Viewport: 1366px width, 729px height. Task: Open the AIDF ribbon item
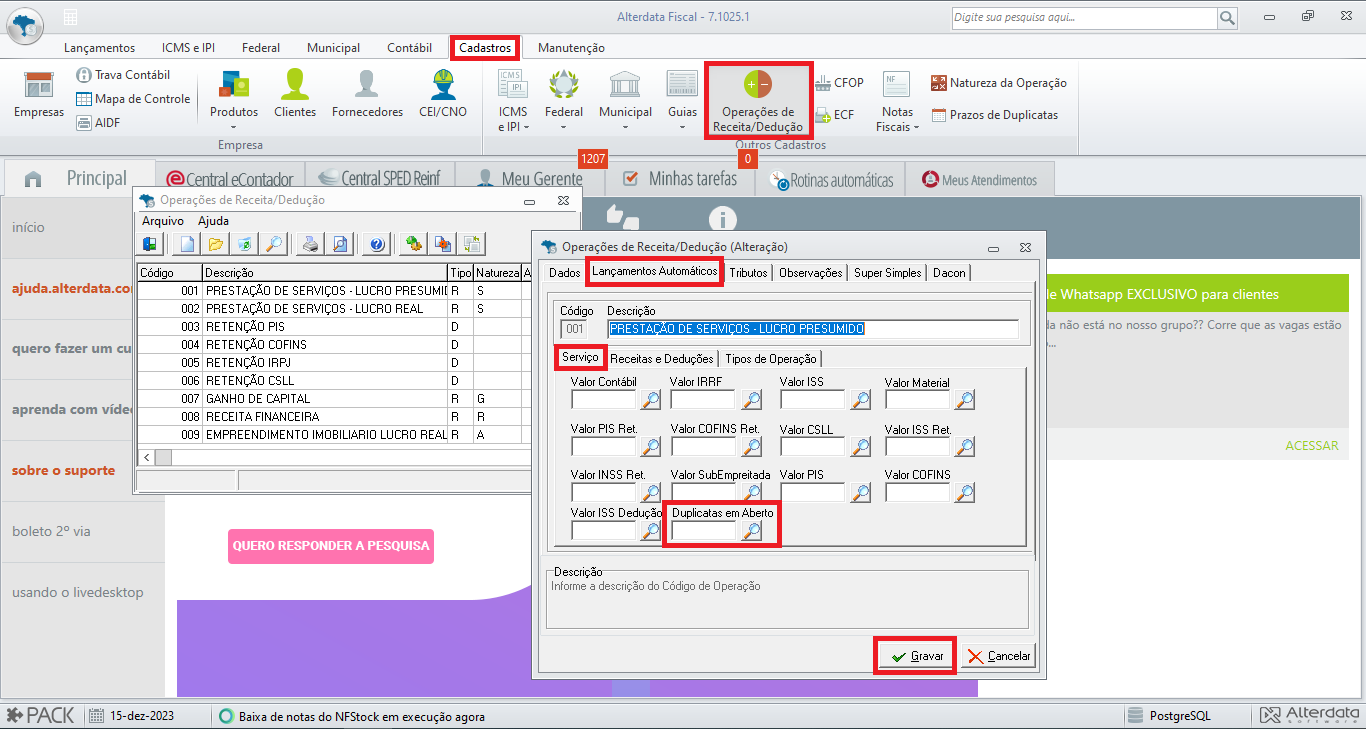[99, 123]
